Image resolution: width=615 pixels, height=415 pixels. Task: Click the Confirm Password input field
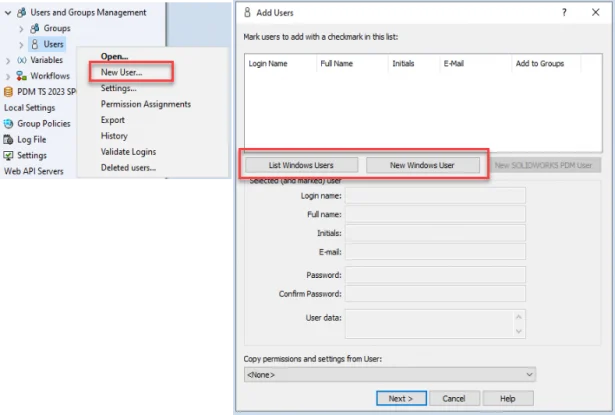[x=435, y=293]
